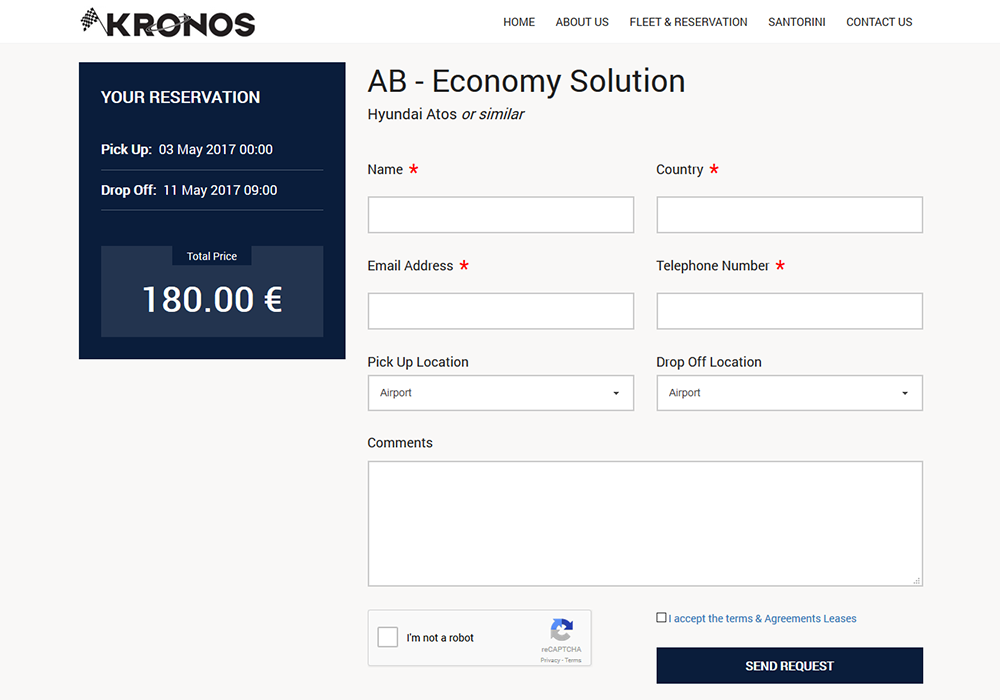Navigate to FLEET & RESERVATION
This screenshot has width=1000, height=700.
[x=688, y=22]
